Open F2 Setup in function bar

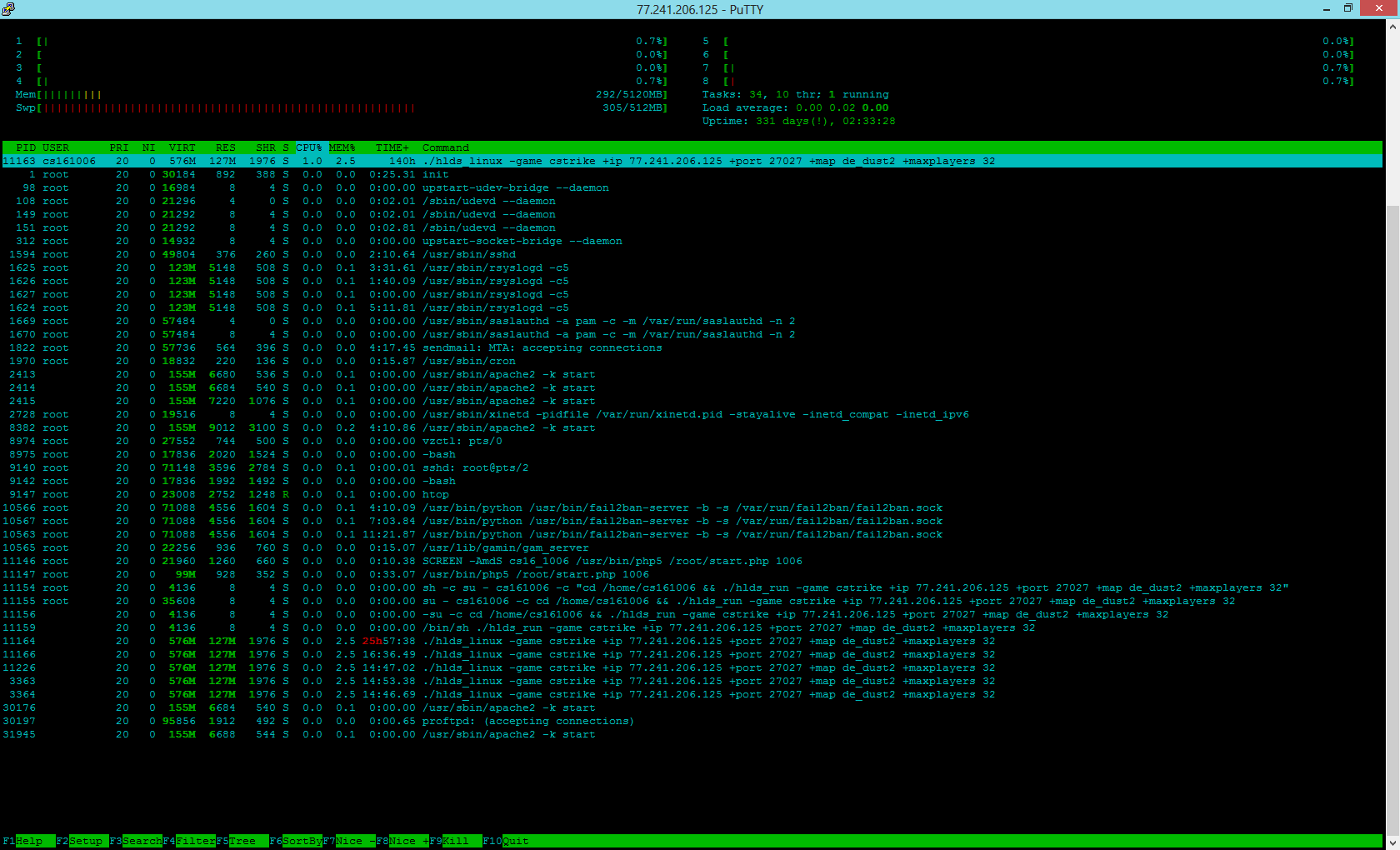pos(82,841)
